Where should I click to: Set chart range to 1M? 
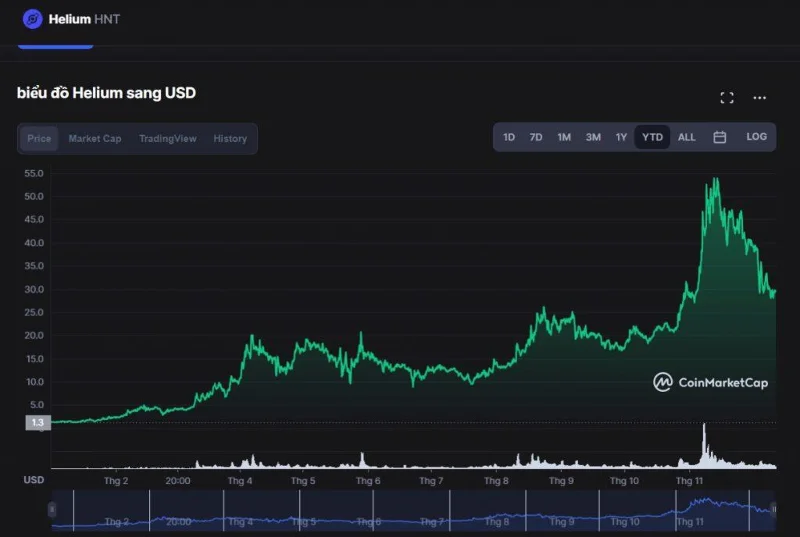[x=564, y=137]
